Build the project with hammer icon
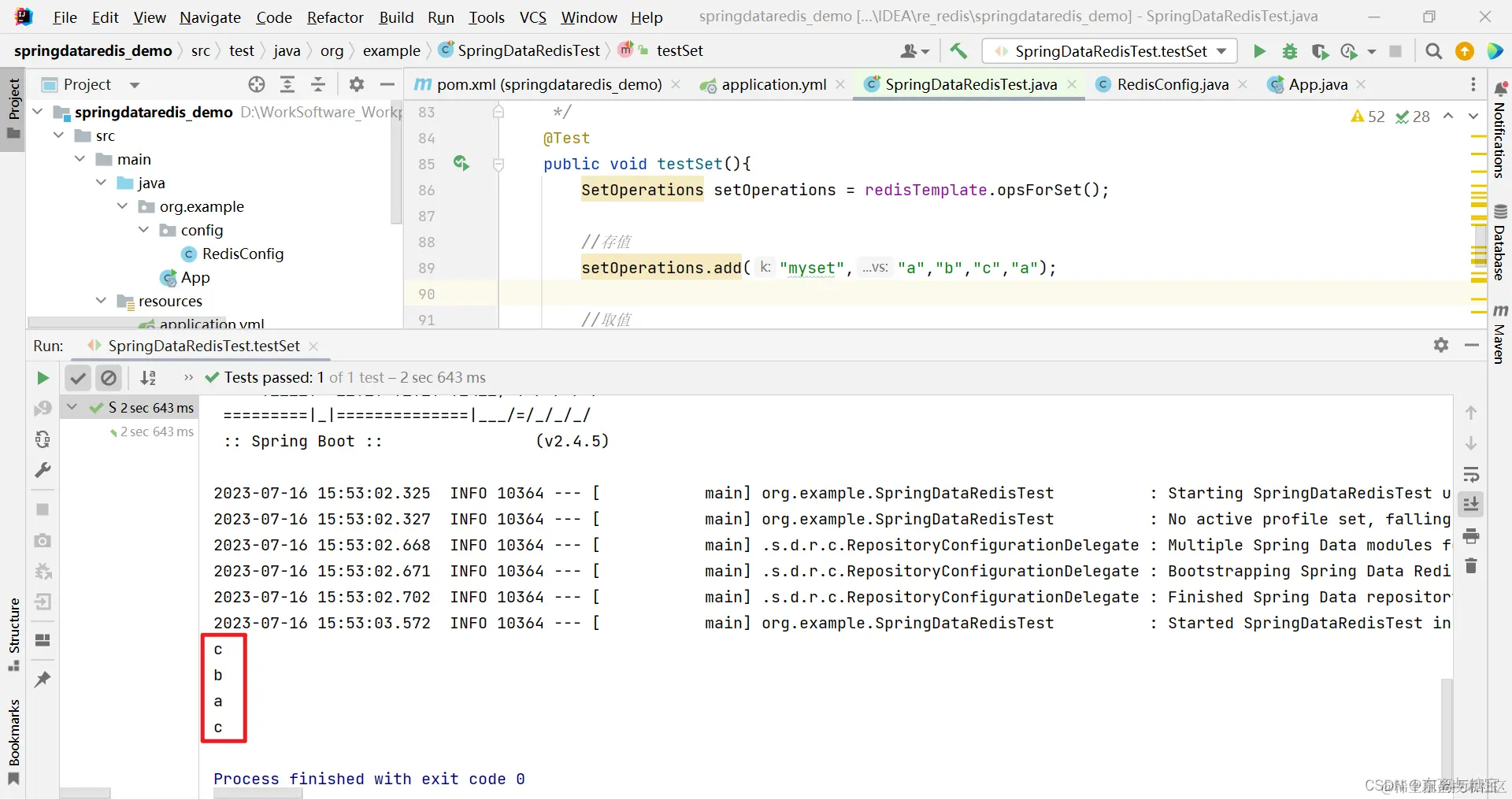 click(x=958, y=51)
